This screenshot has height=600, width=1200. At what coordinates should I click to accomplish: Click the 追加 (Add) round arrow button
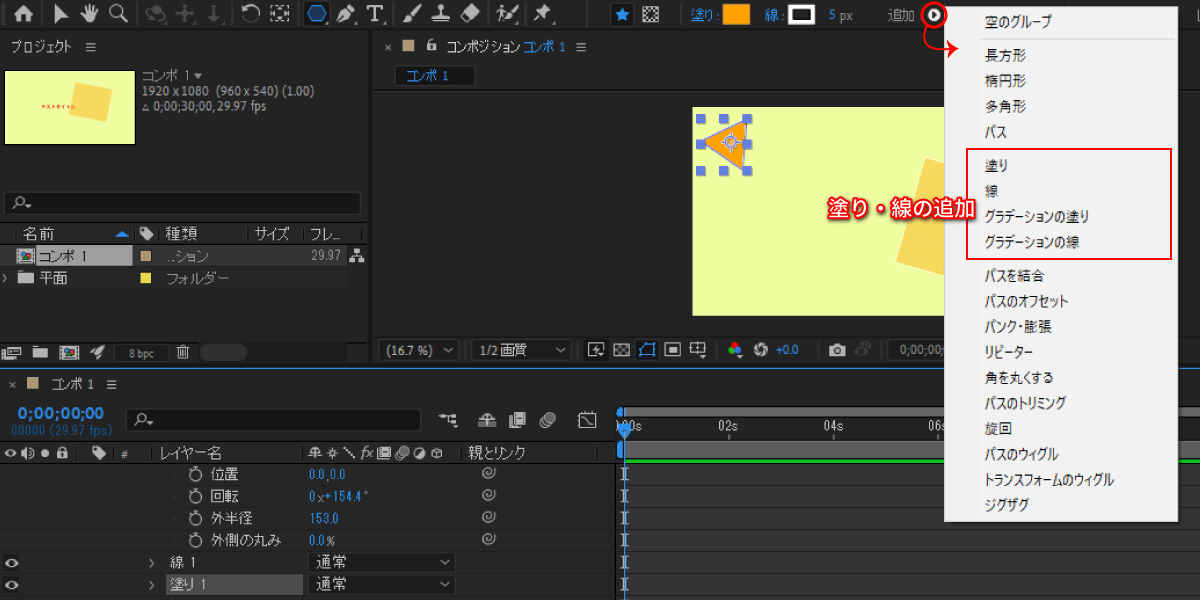coord(933,15)
